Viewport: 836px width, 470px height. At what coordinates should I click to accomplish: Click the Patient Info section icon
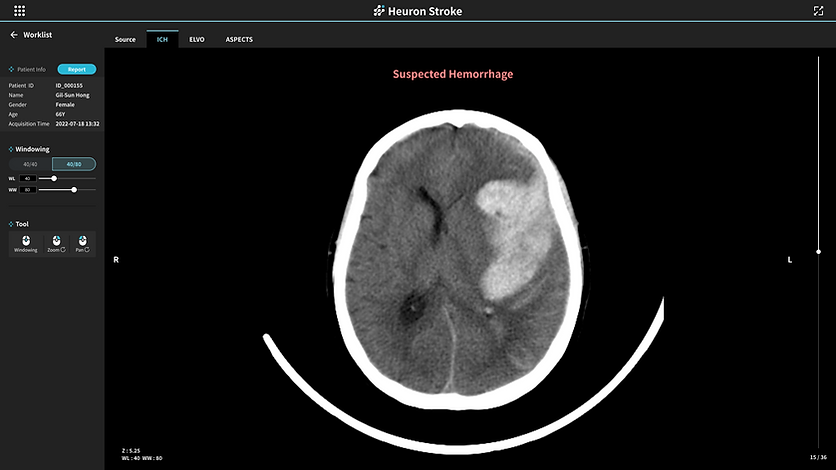tap(11, 69)
